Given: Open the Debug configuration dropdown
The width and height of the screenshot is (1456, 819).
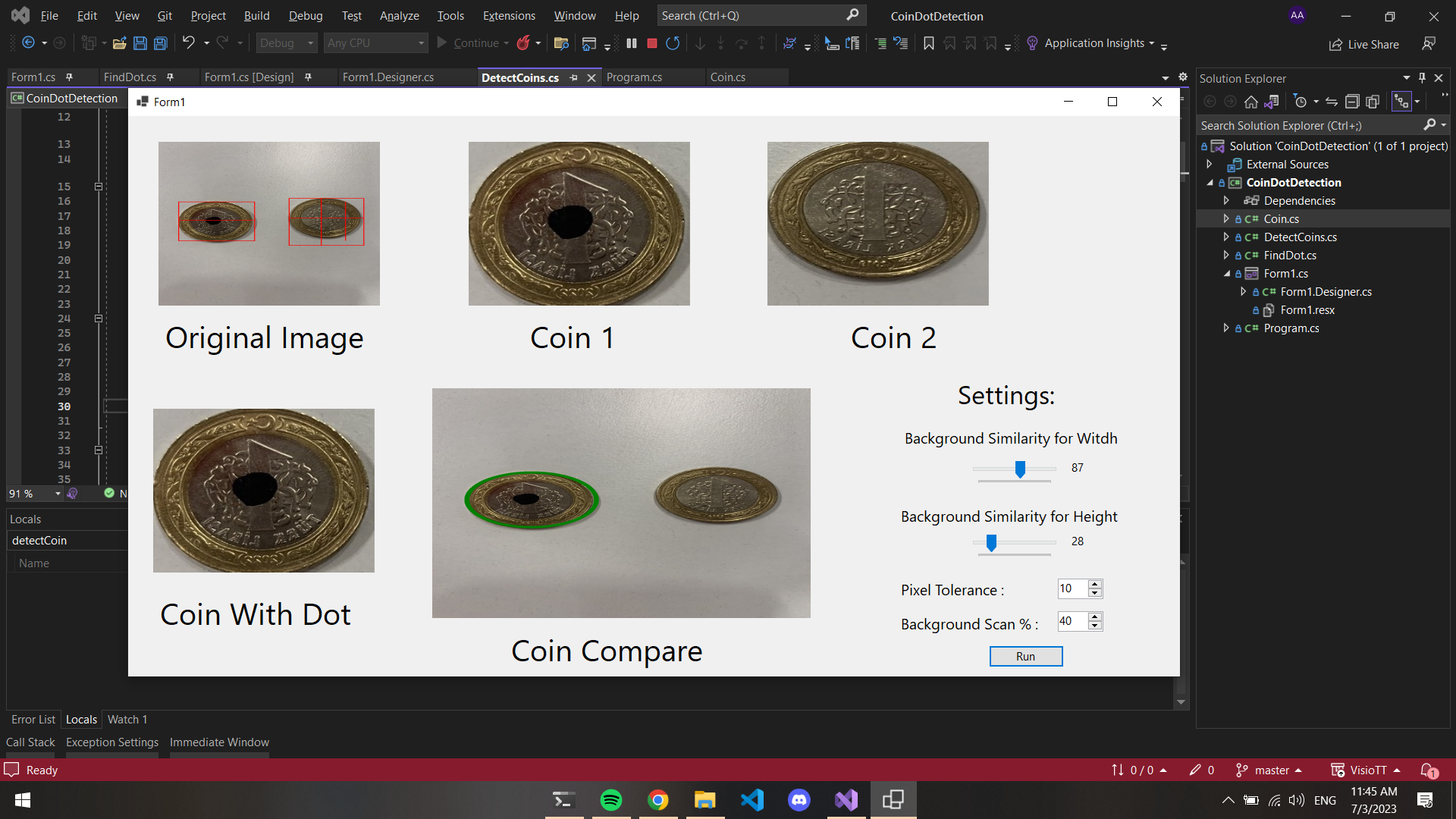Looking at the screenshot, I should click(x=286, y=43).
